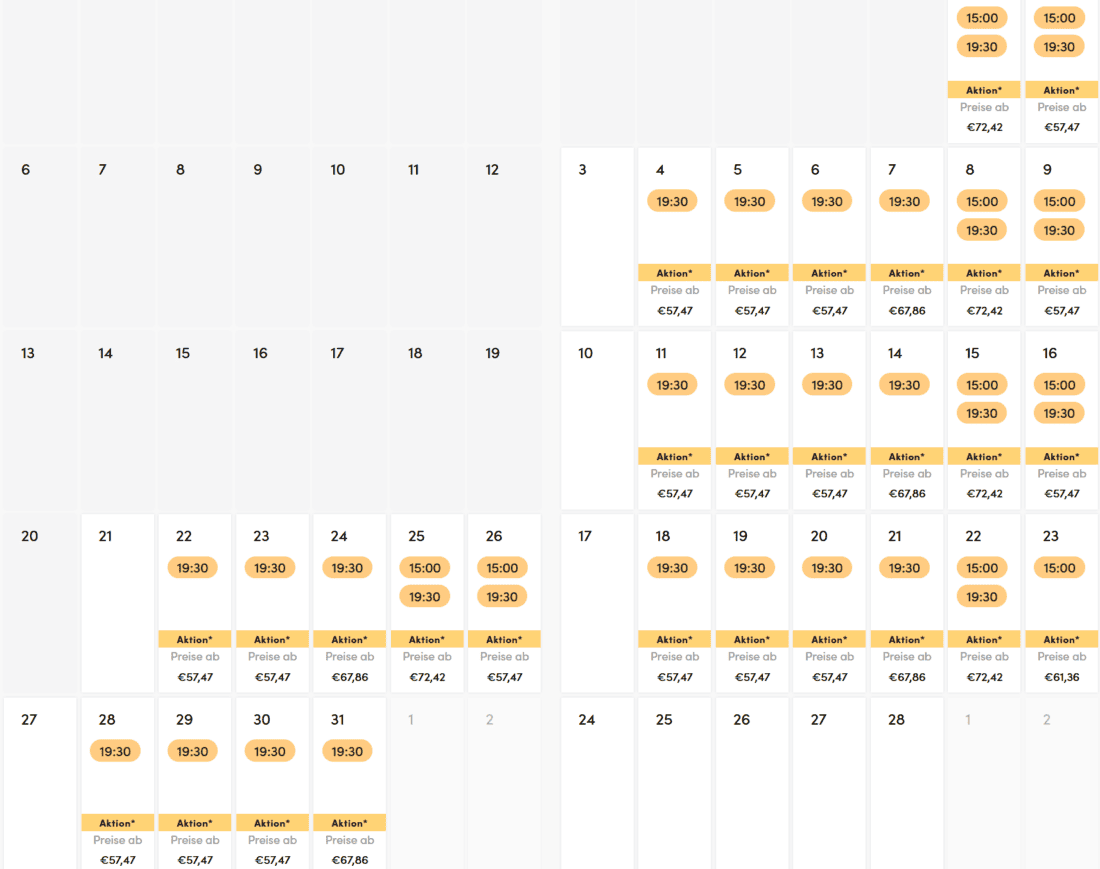Open the €57,47 price on day 18

click(x=675, y=678)
